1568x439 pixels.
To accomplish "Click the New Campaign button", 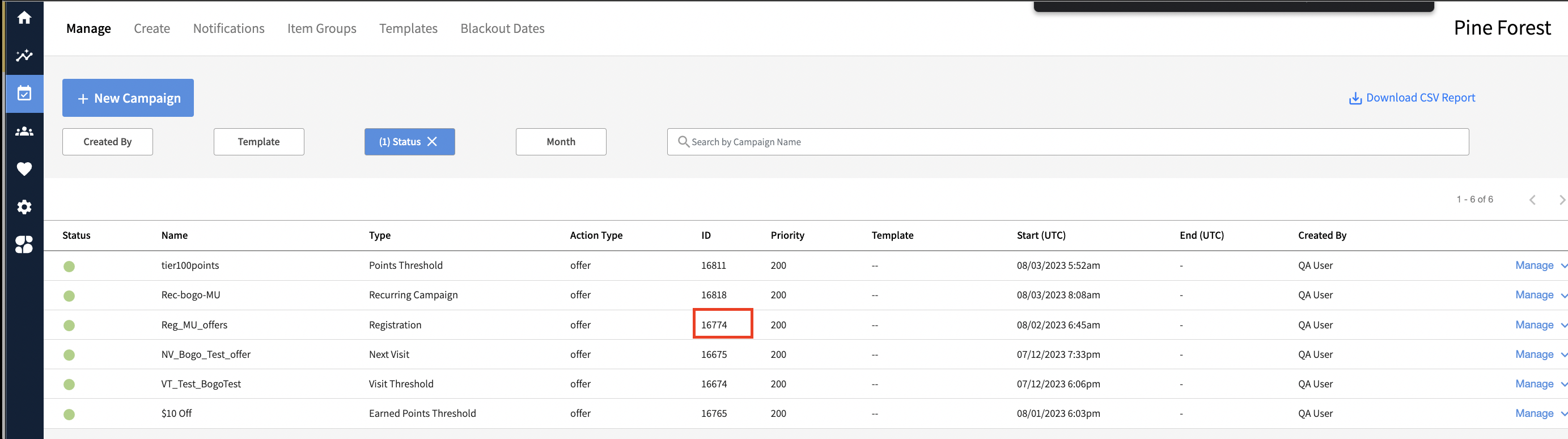I will tap(128, 98).
